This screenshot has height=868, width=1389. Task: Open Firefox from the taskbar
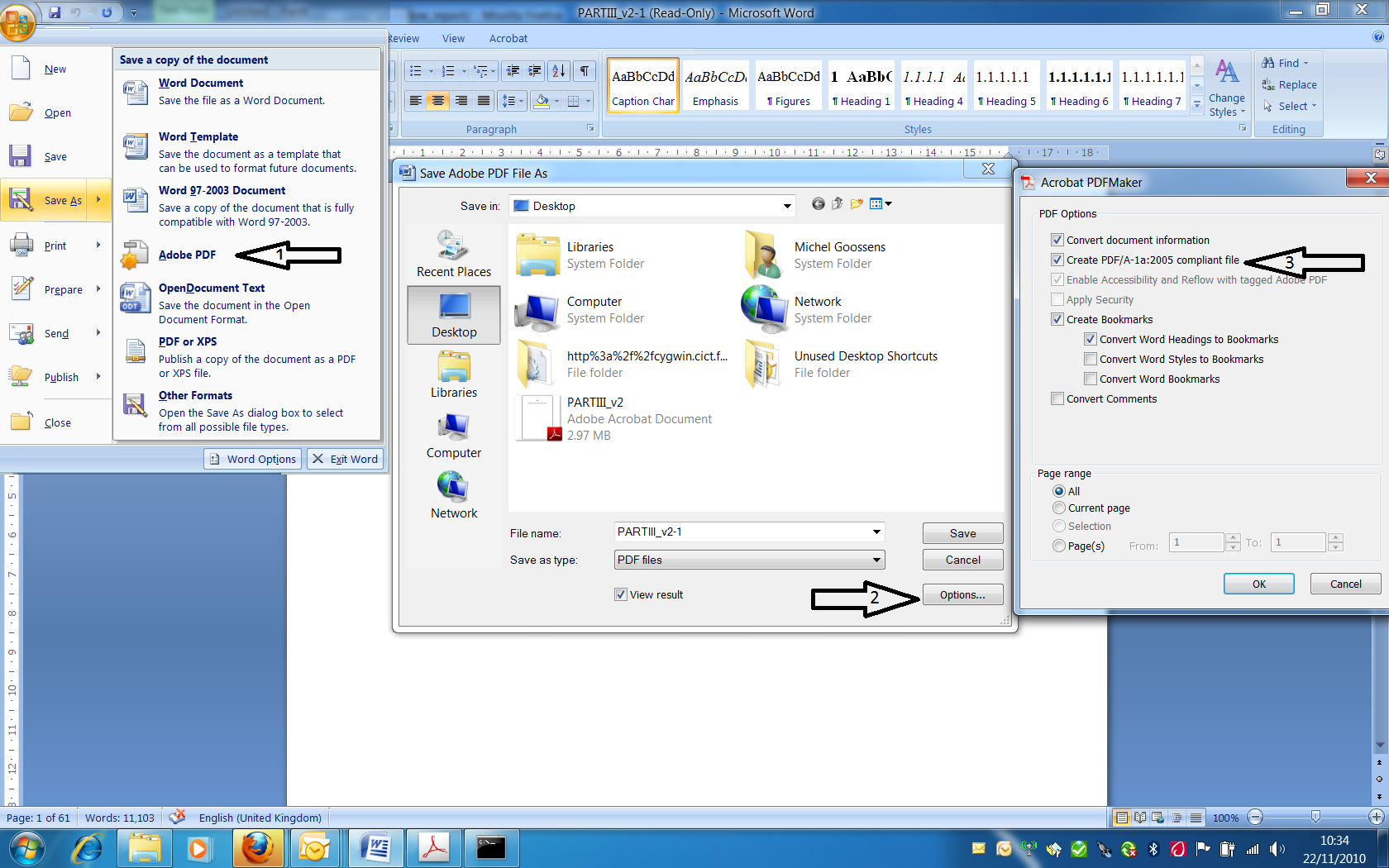[x=257, y=847]
